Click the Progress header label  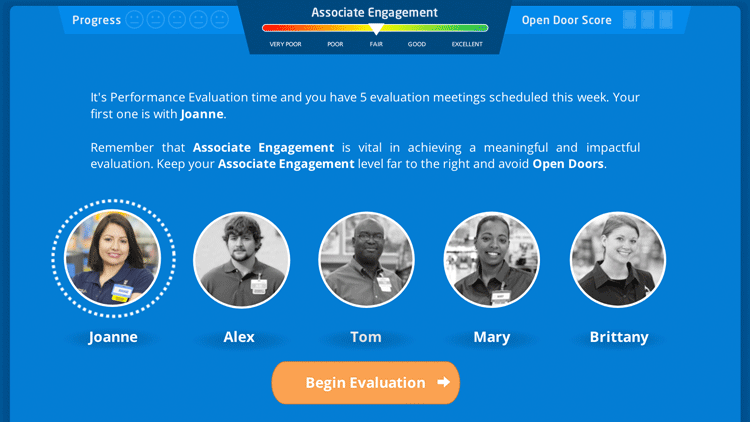click(96, 20)
